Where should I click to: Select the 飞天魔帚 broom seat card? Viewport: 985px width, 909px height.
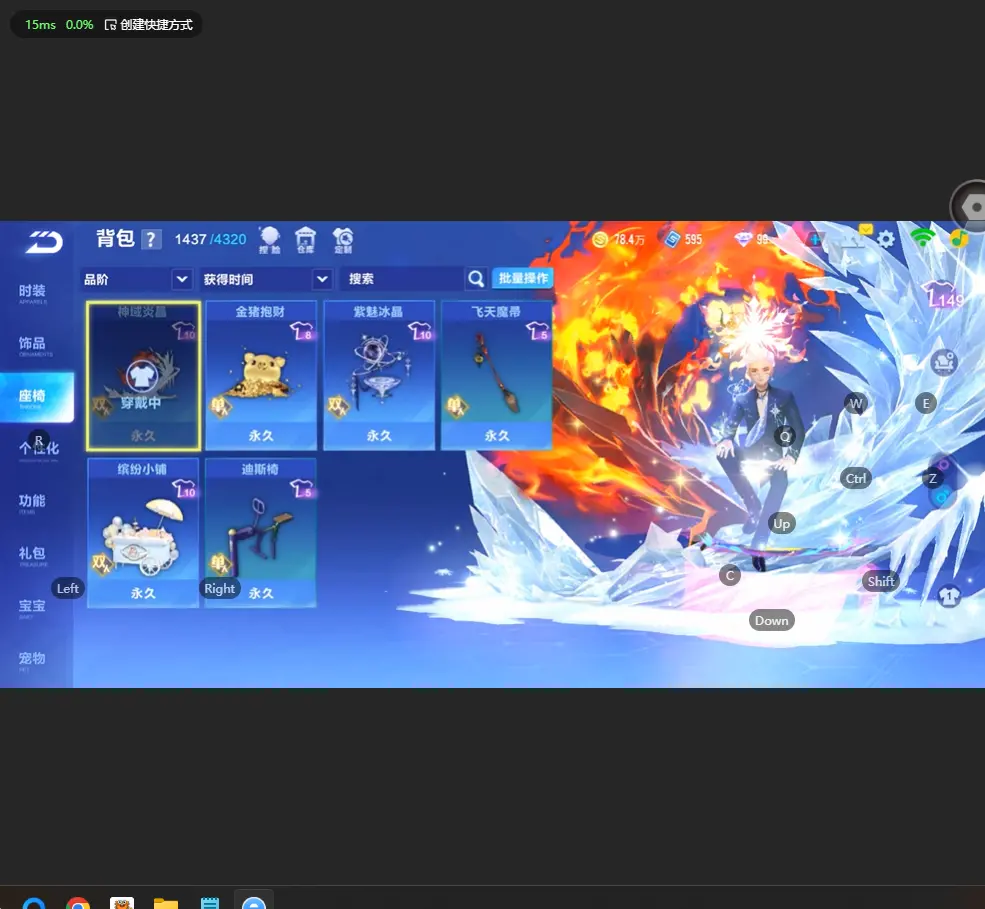coord(496,376)
